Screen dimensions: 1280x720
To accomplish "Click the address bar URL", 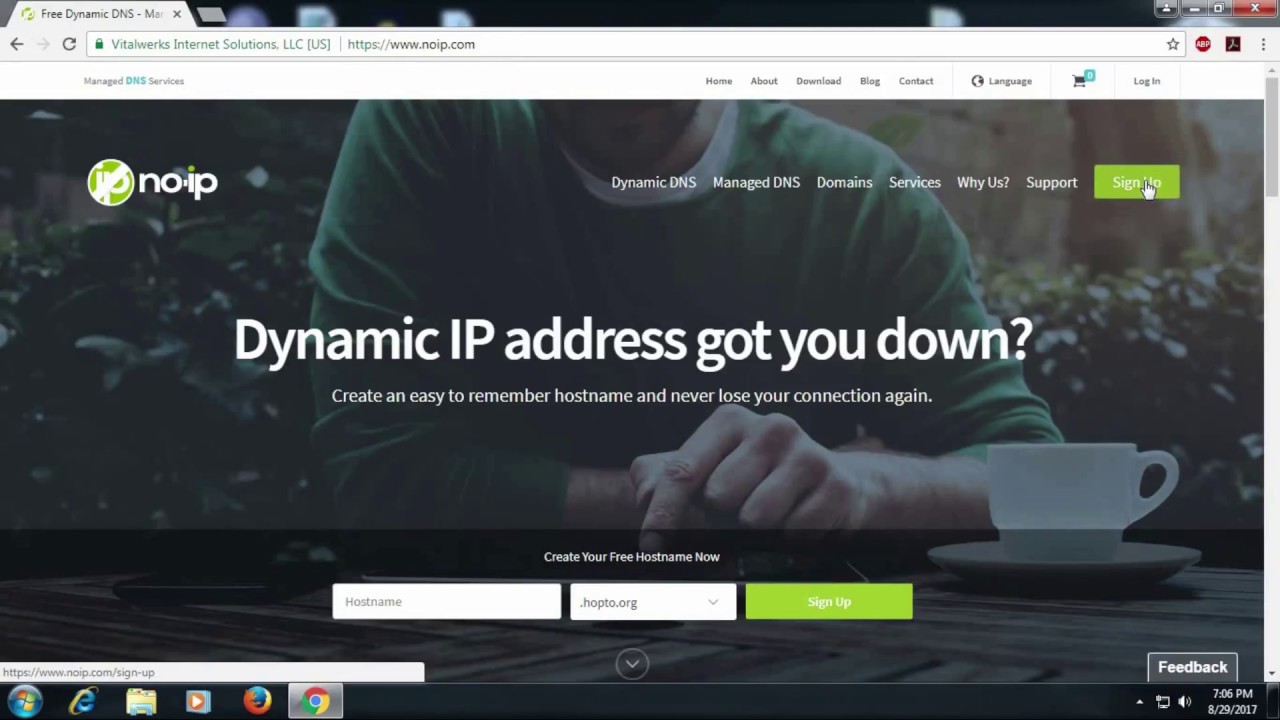I will [411, 44].
